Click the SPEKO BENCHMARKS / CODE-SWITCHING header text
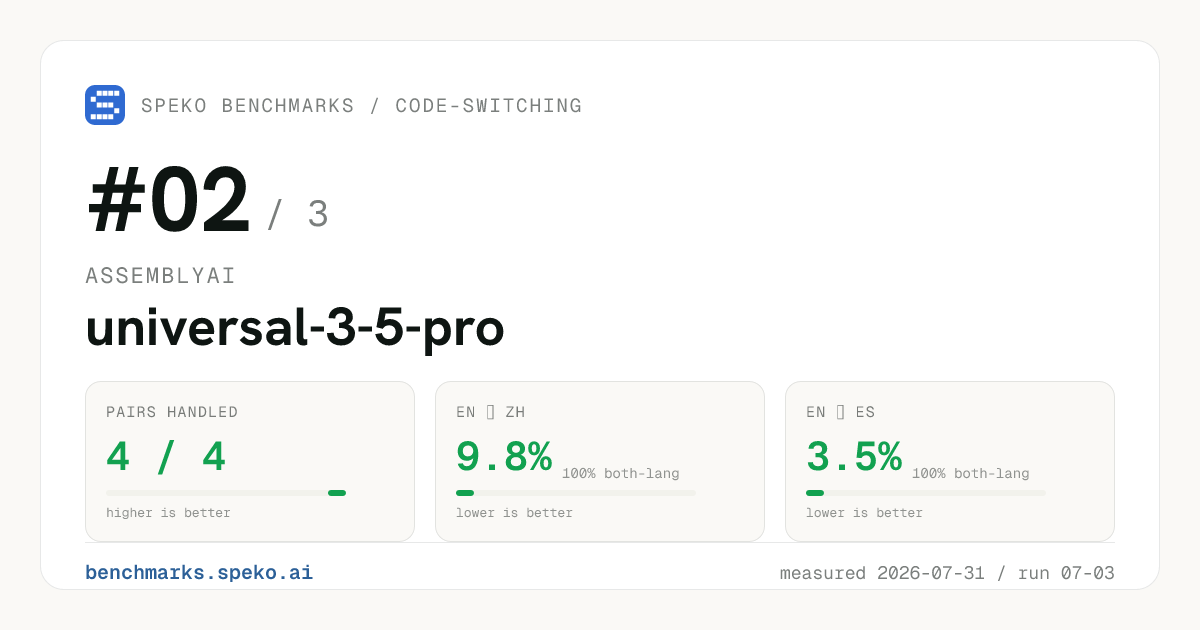Screen dimensions: 1200x630 coord(361,106)
